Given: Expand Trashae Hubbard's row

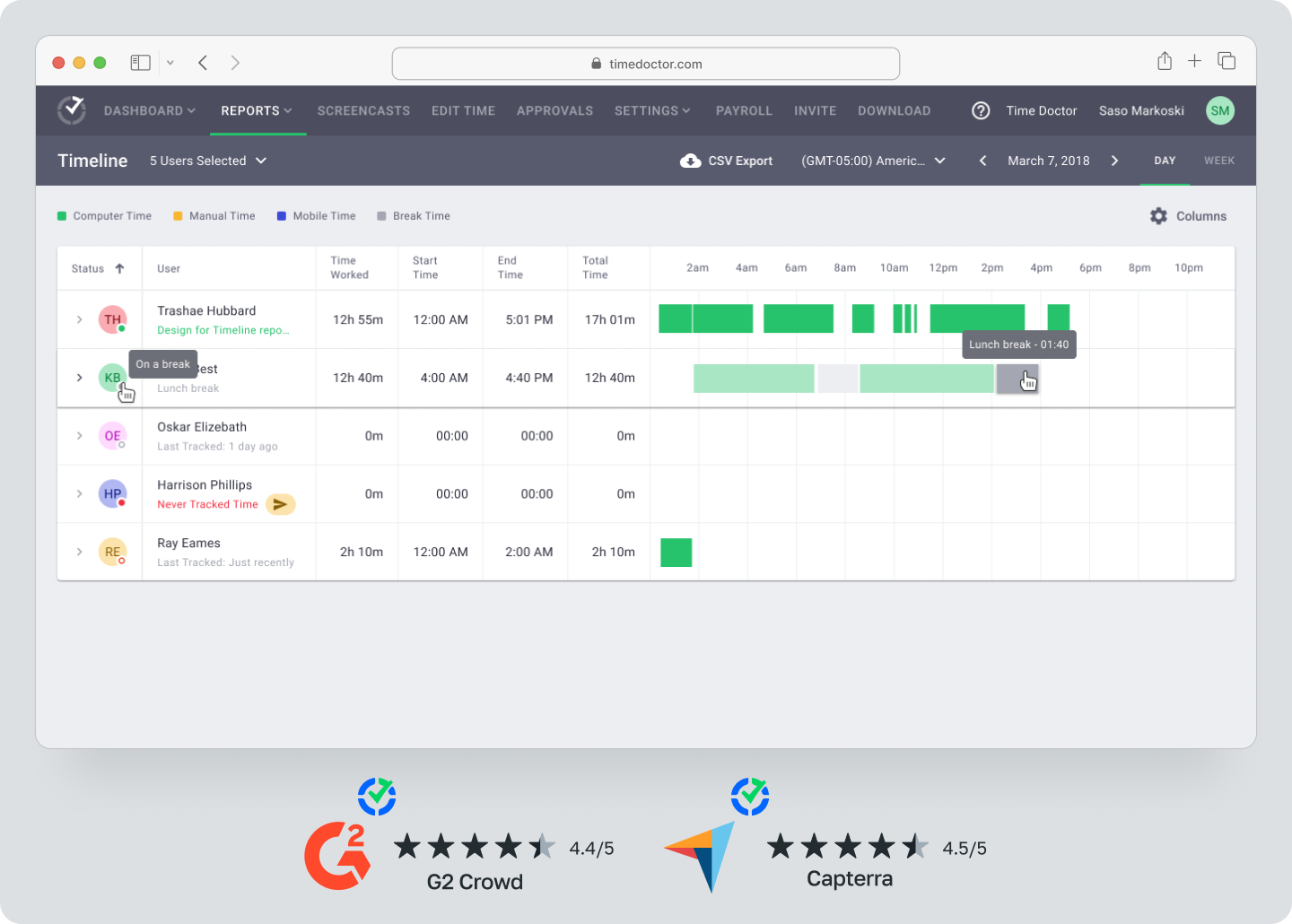Looking at the screenshot, I should [80, 319].
